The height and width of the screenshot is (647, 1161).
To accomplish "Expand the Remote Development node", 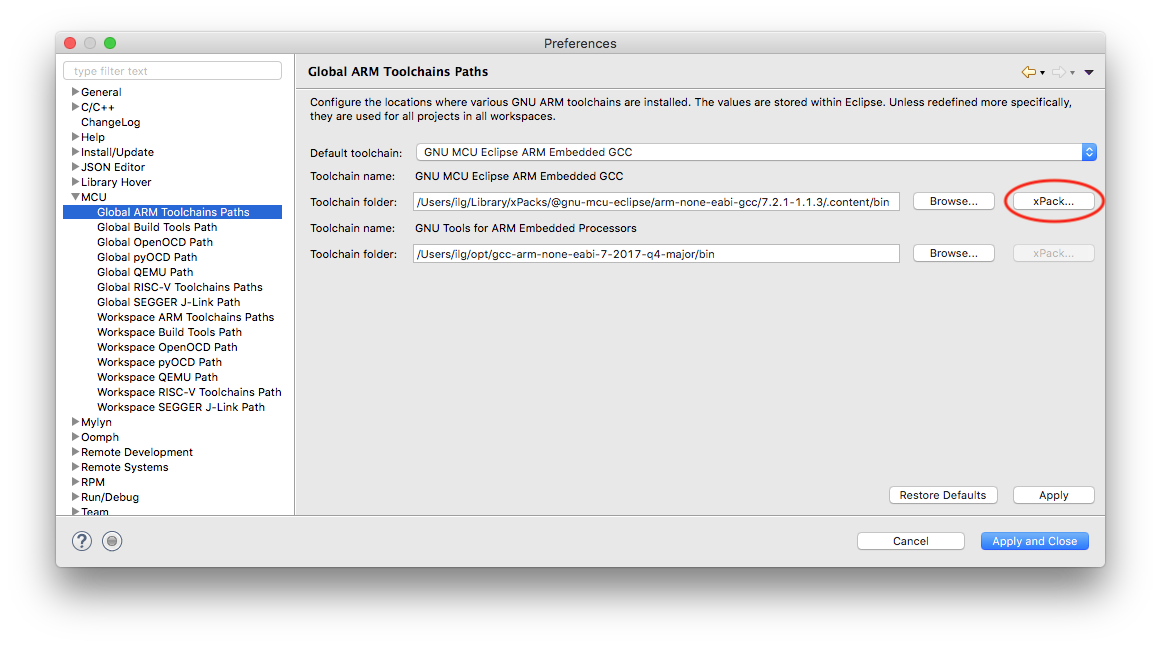I will coord(75,452).
